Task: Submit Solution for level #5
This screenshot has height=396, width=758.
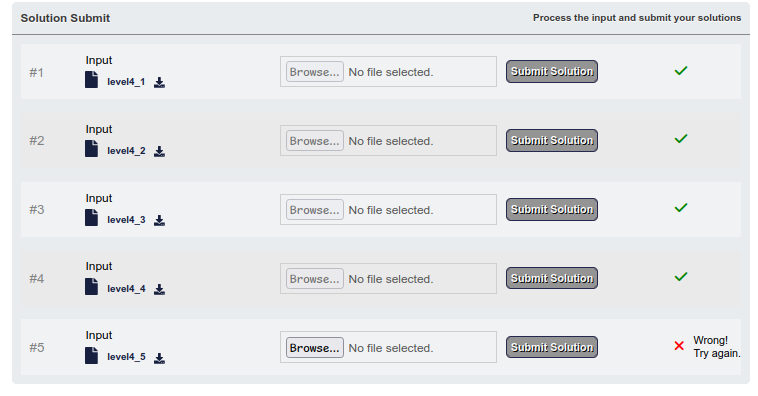Action: pos(552,347)
